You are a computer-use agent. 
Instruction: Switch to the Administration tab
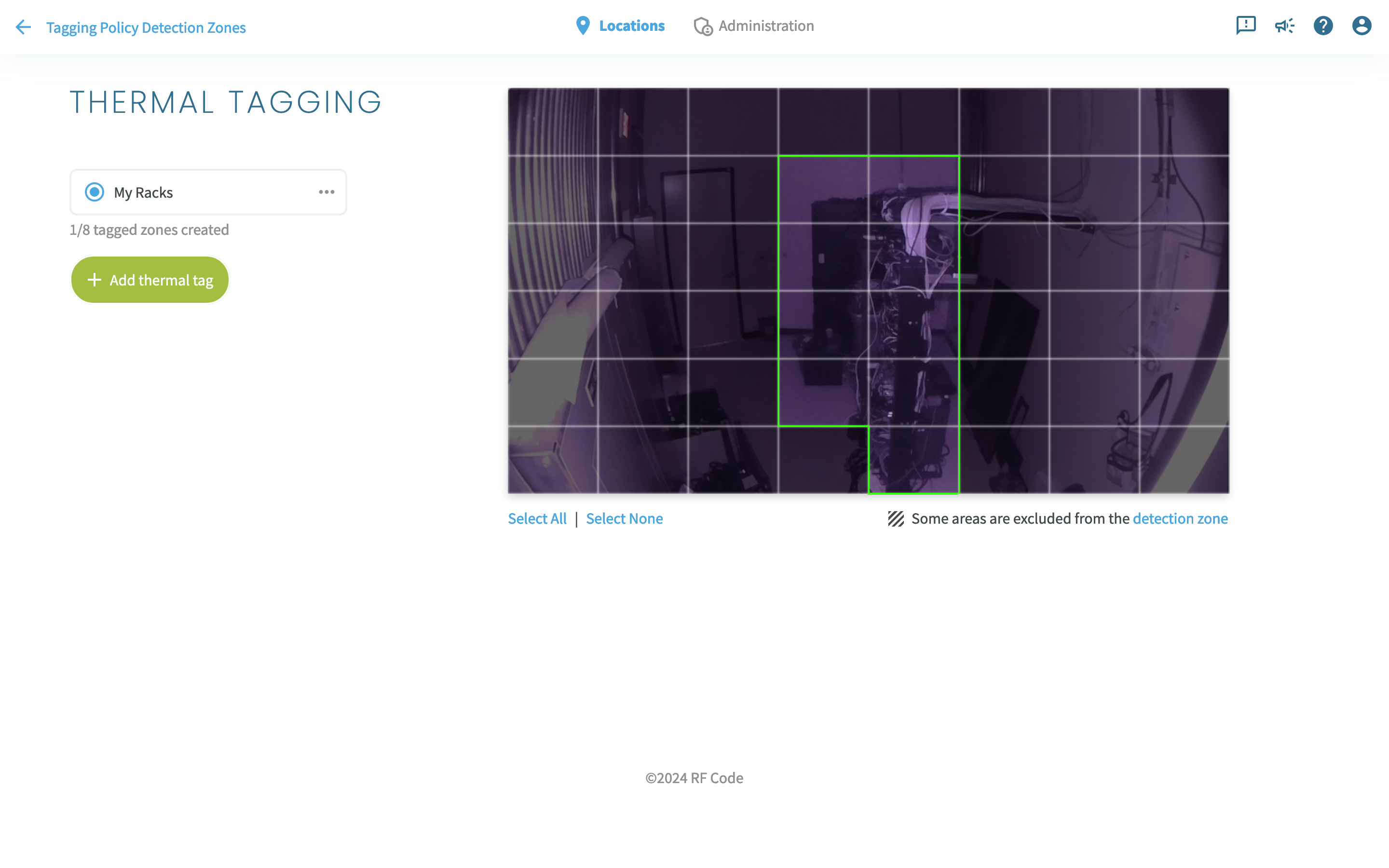coord(766,26)
